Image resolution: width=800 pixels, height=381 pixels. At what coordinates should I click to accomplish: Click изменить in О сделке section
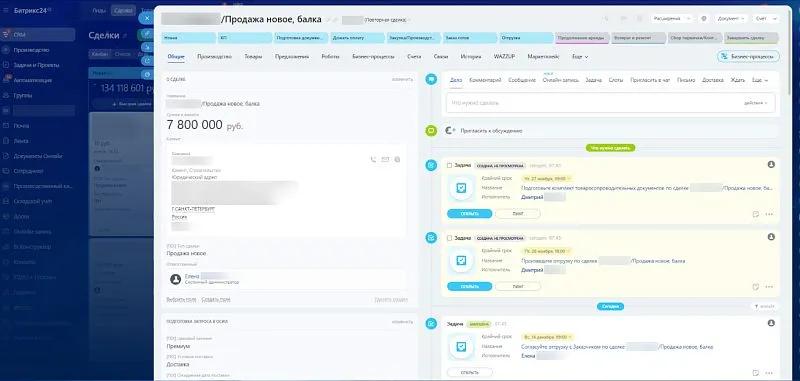[403, 80]
